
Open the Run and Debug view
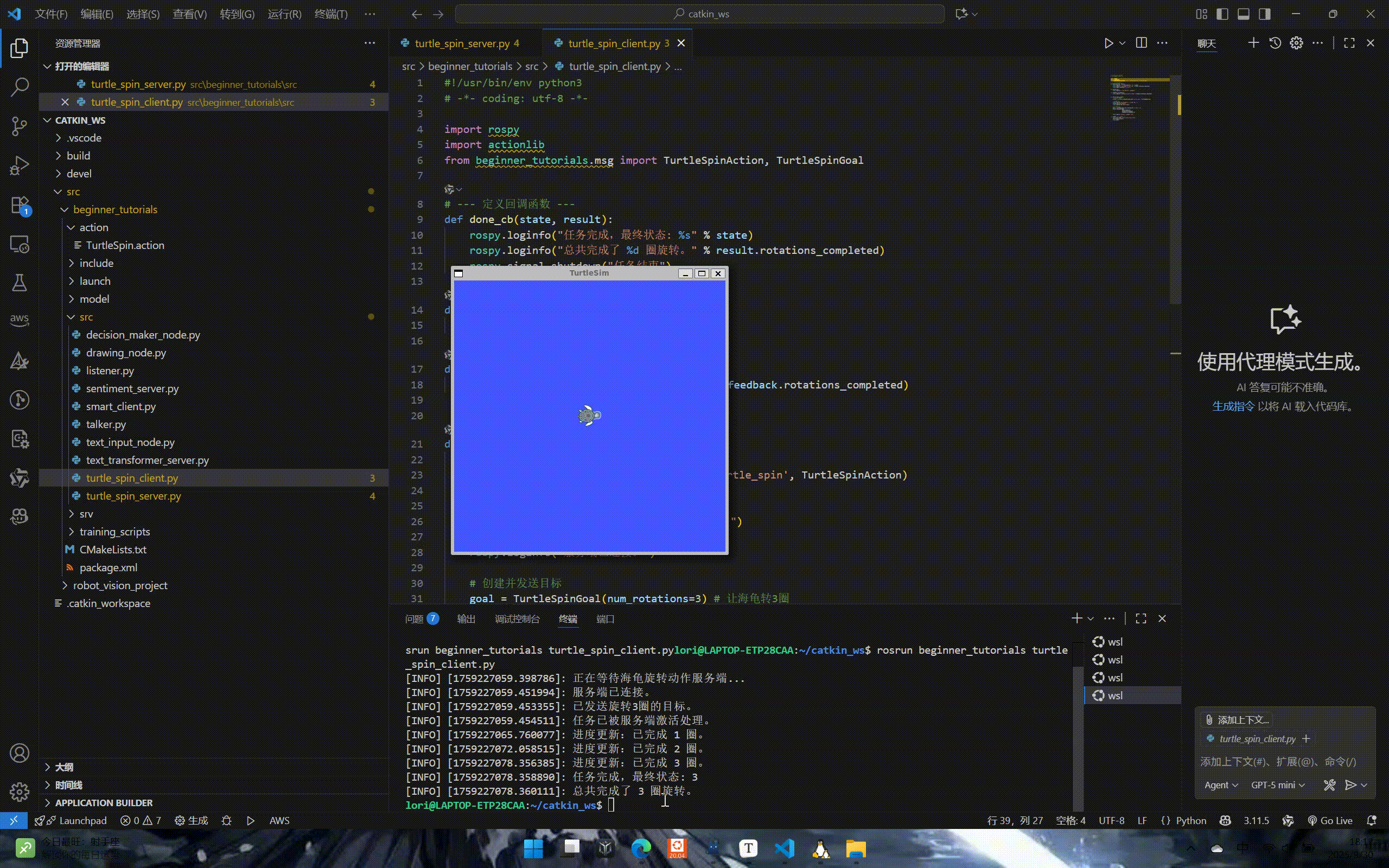click(x=20, y=165)
